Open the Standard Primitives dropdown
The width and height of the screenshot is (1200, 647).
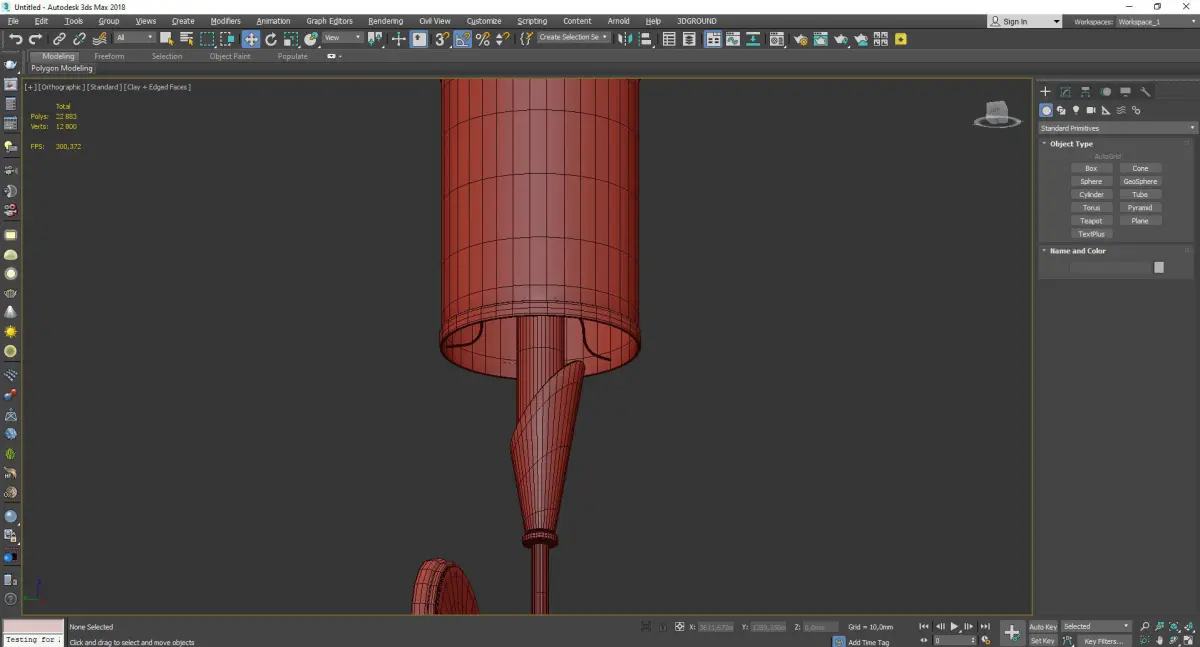pos(1117,128)
